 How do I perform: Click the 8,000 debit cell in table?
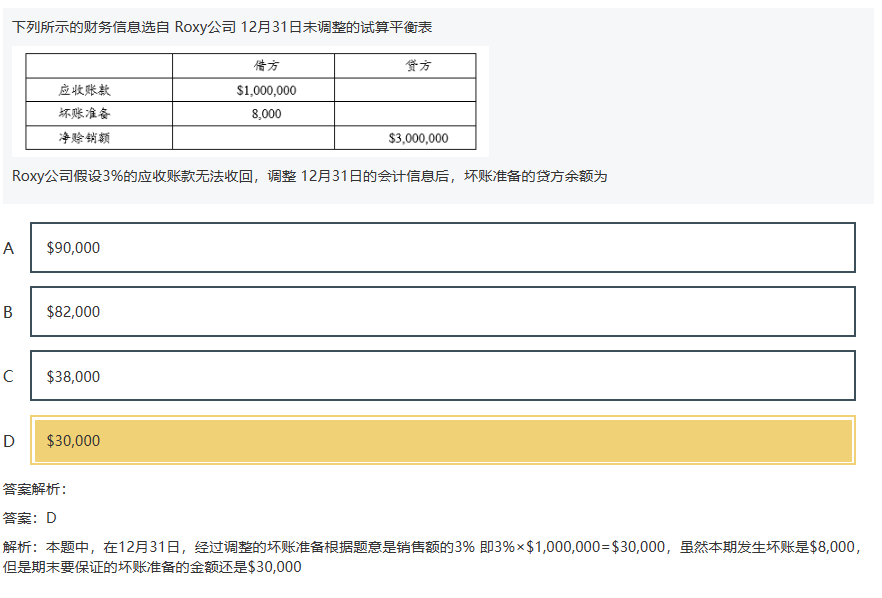(x=266, y=114)
